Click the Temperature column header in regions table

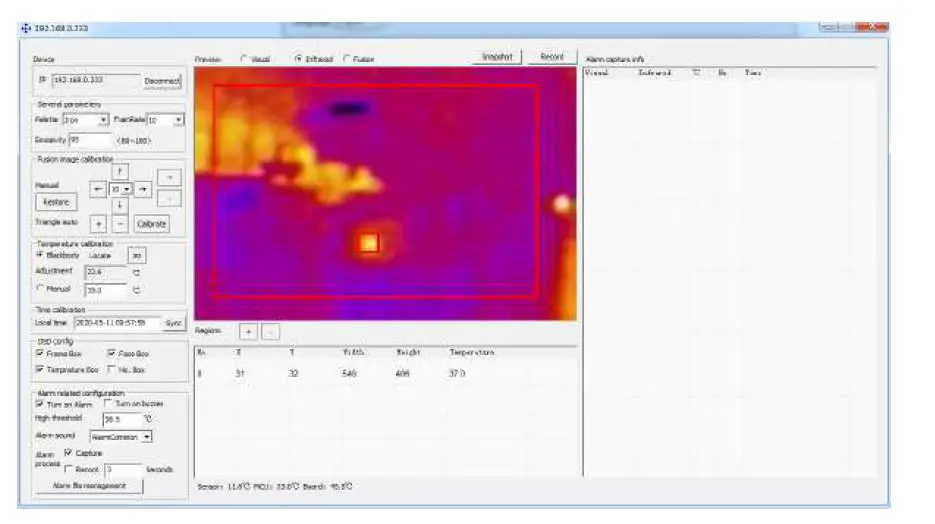(472, 352)
